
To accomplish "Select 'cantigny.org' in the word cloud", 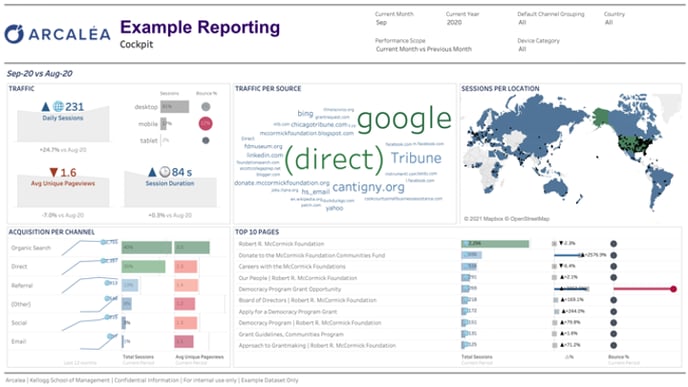I will coord(368,187).
